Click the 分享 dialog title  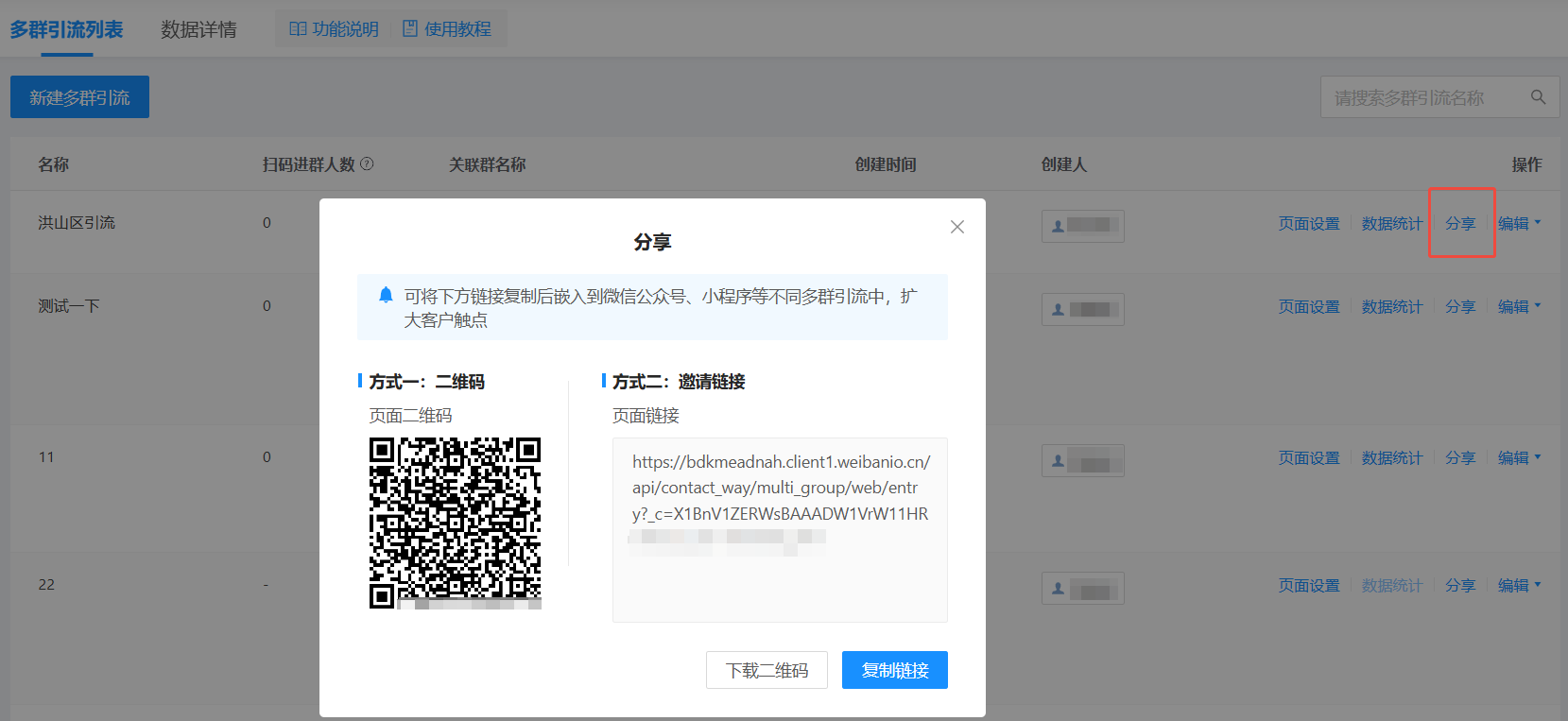coord(652,242)
